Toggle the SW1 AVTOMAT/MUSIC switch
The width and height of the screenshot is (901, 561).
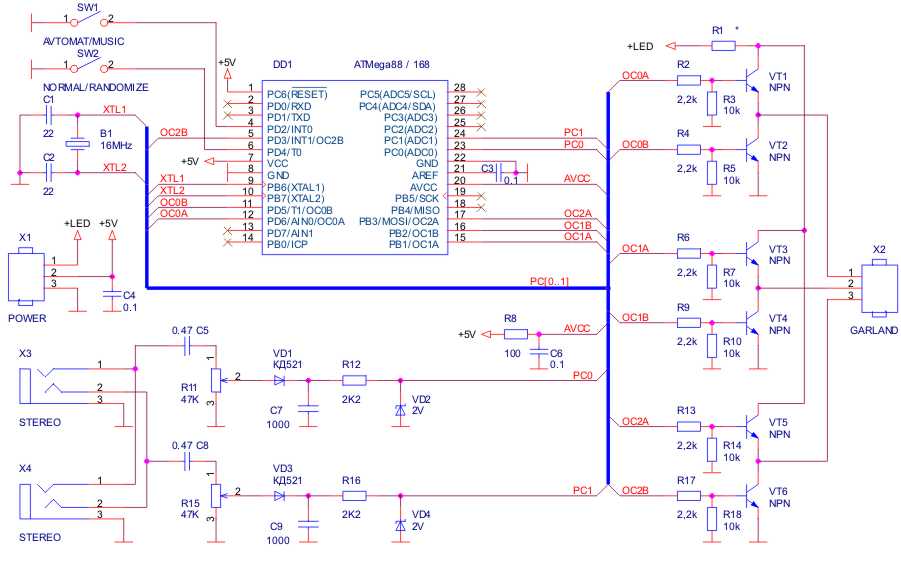(x=88, y=20)
